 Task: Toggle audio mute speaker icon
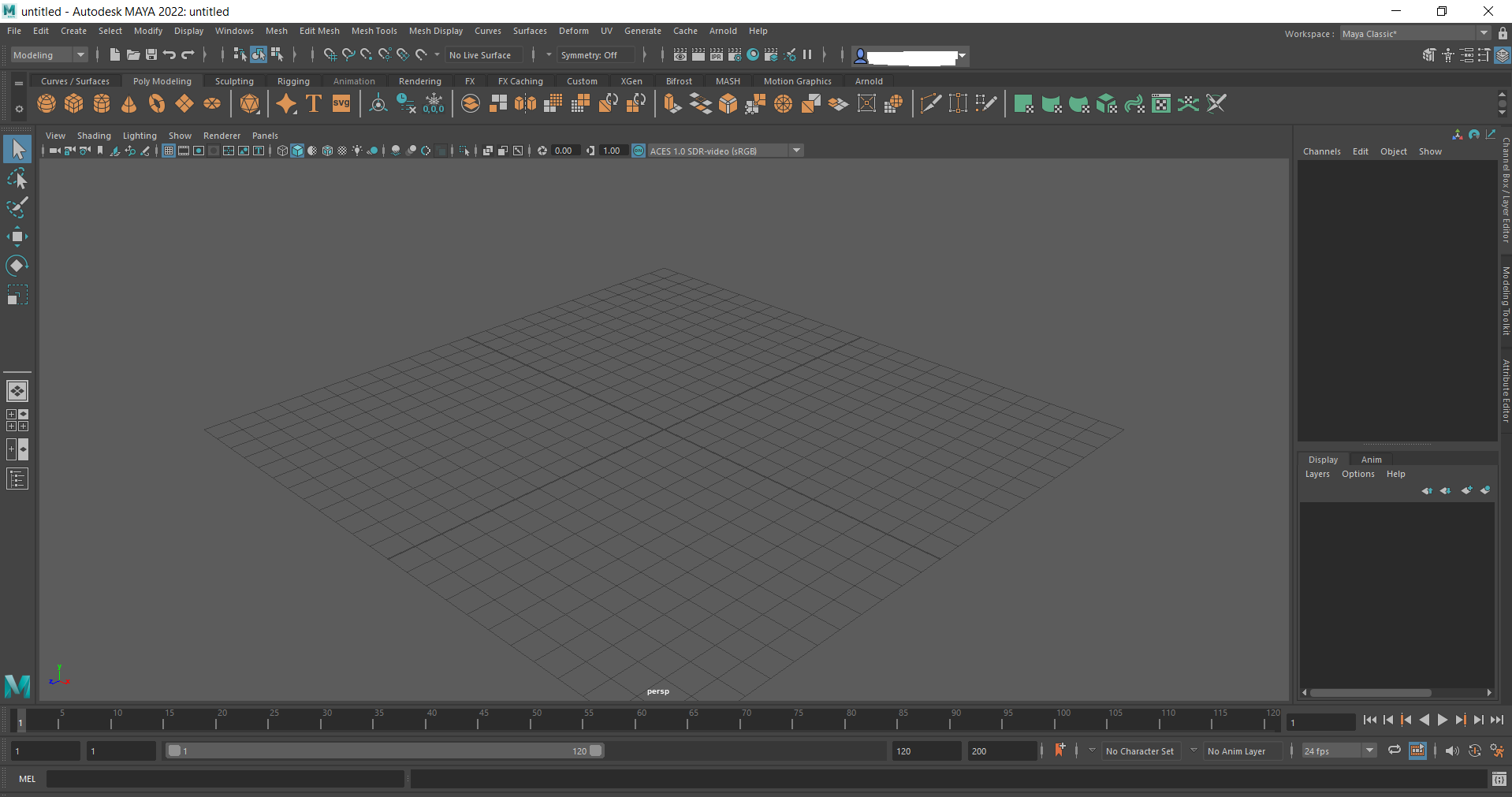point(1452,750)
